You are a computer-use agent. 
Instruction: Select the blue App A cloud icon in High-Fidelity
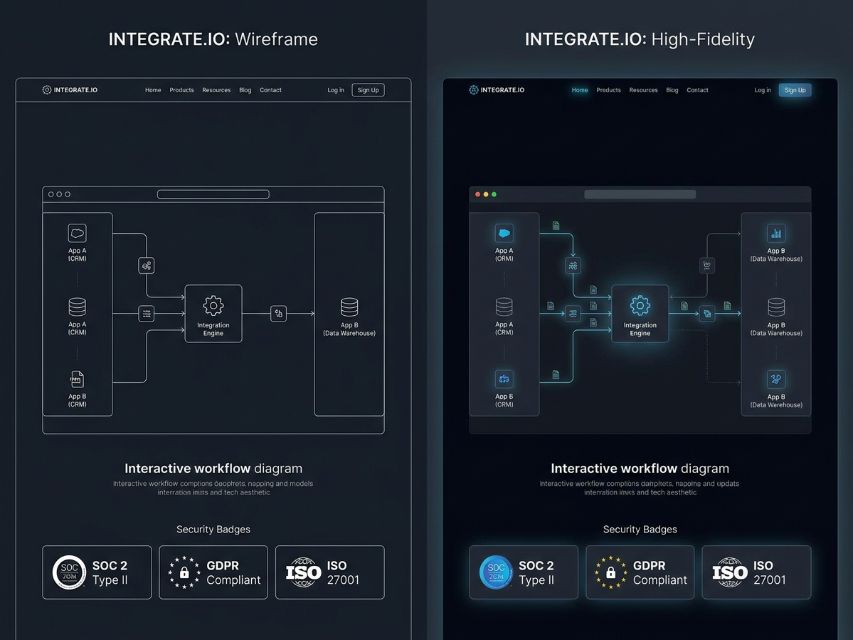[504, 233]
